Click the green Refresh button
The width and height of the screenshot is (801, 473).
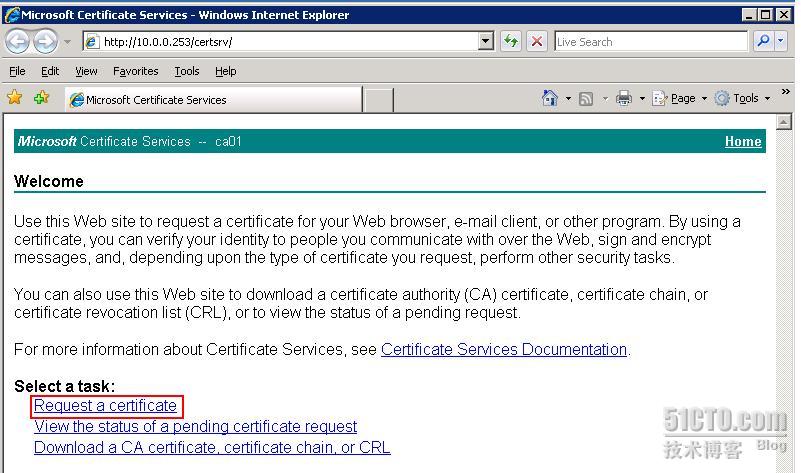click(x=511, y=41)
